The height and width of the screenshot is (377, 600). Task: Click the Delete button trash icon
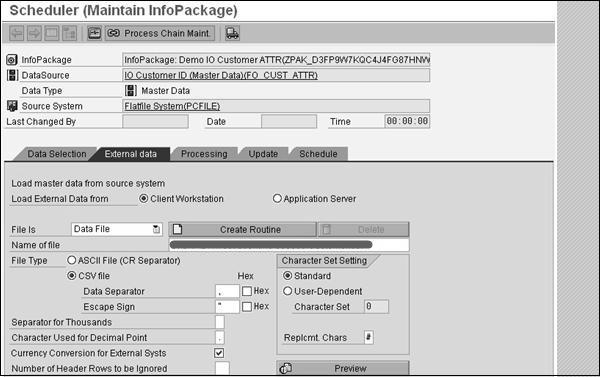point(326,230)
